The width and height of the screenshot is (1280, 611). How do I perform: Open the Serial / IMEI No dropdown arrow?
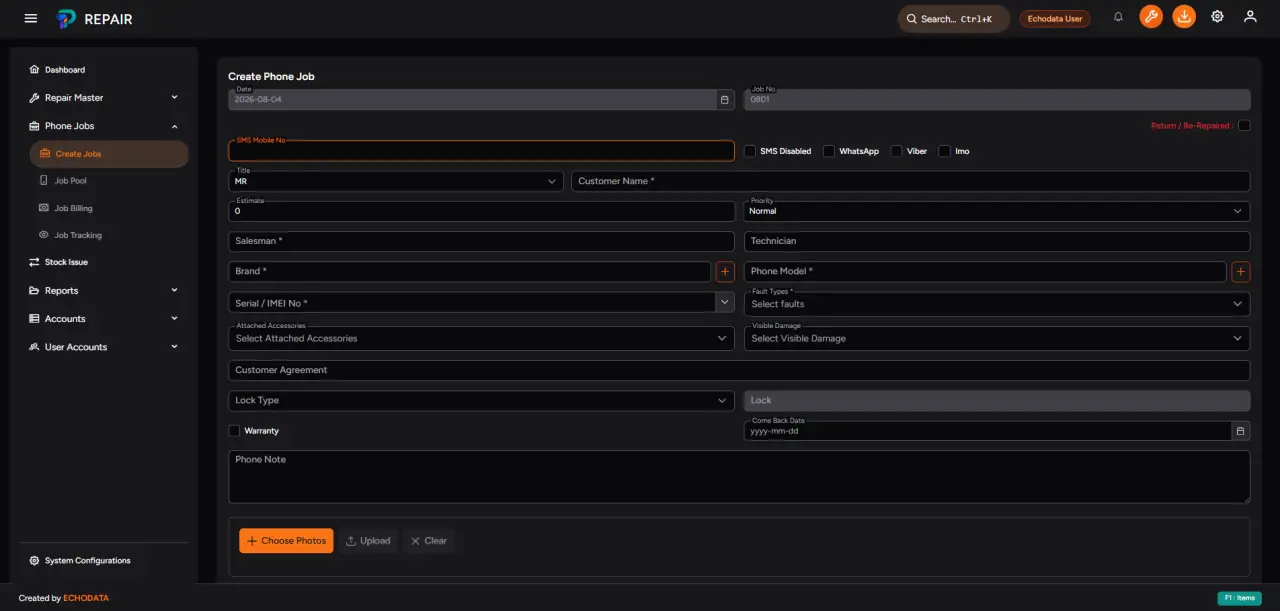point(724,302)
